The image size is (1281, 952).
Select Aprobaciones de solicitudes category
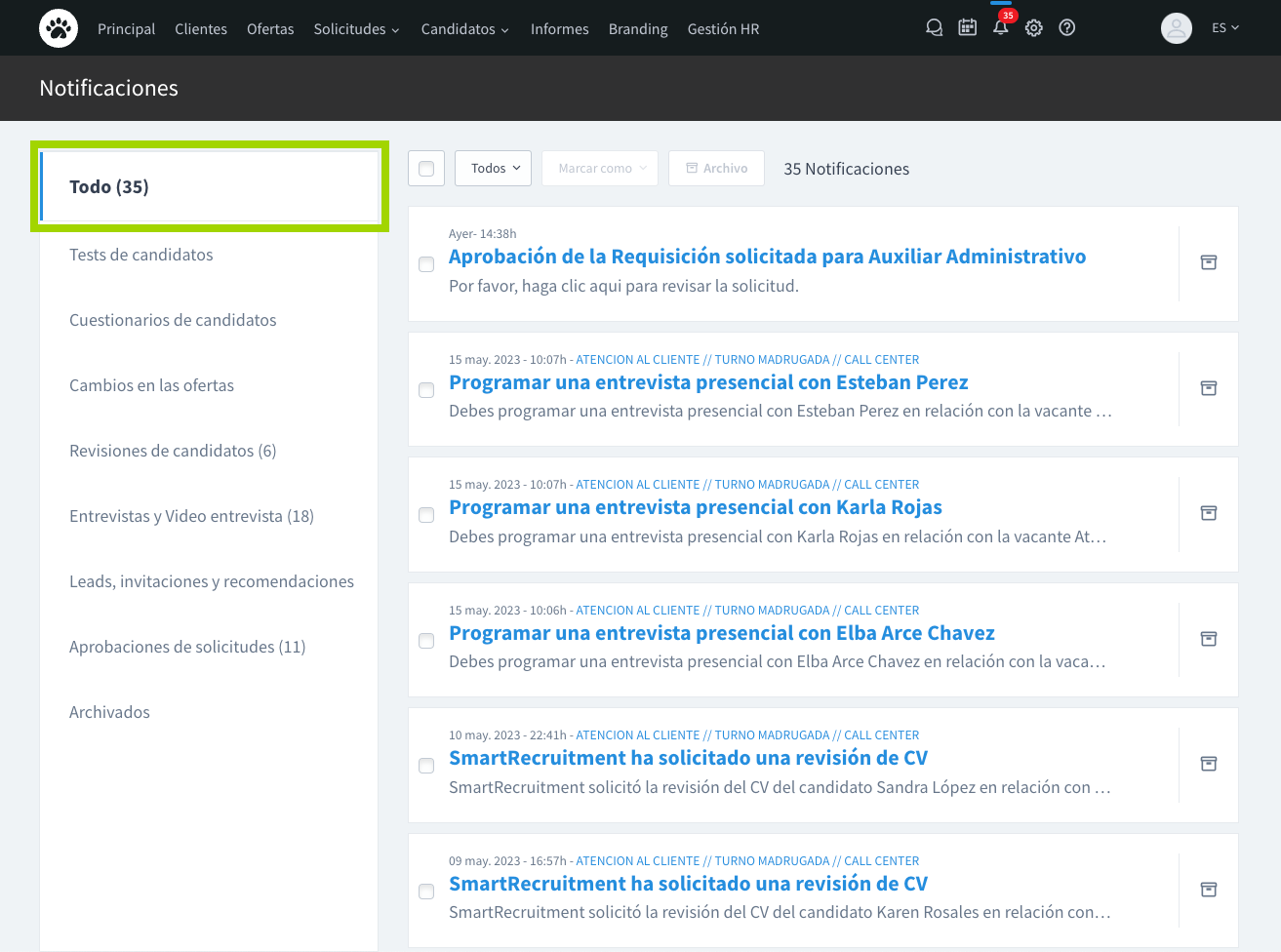pyautogui.click(x=187, y=647)
